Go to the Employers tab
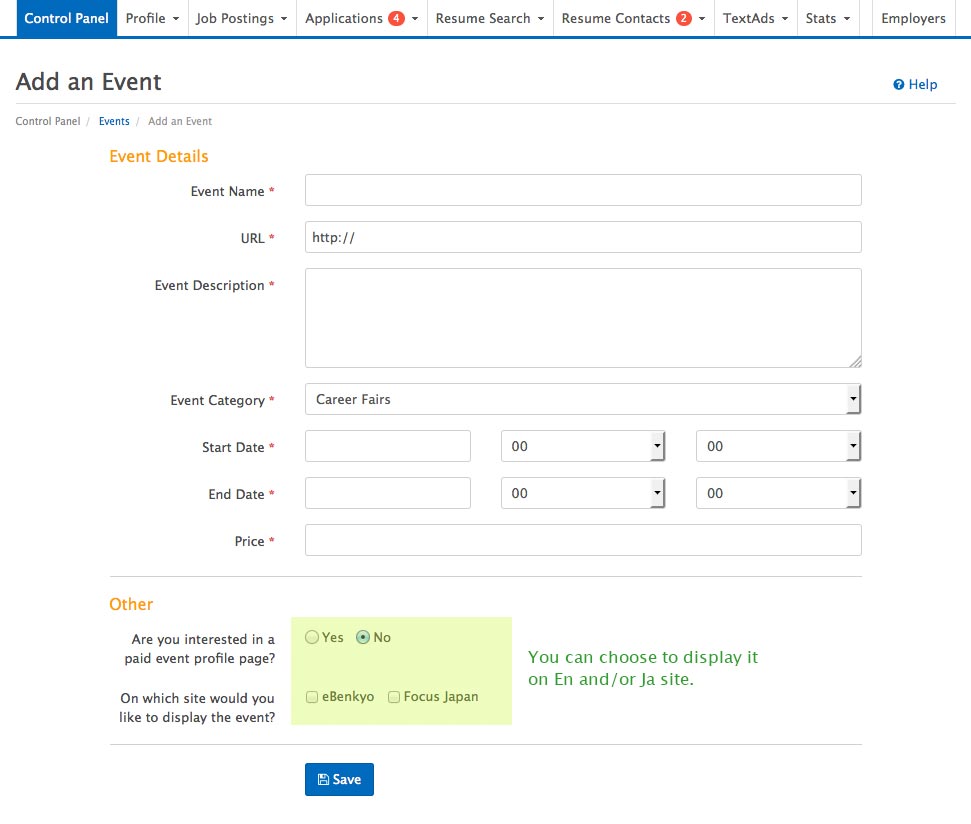The width and height of the screenshot is (971, 824). click(x=913, y=19)
